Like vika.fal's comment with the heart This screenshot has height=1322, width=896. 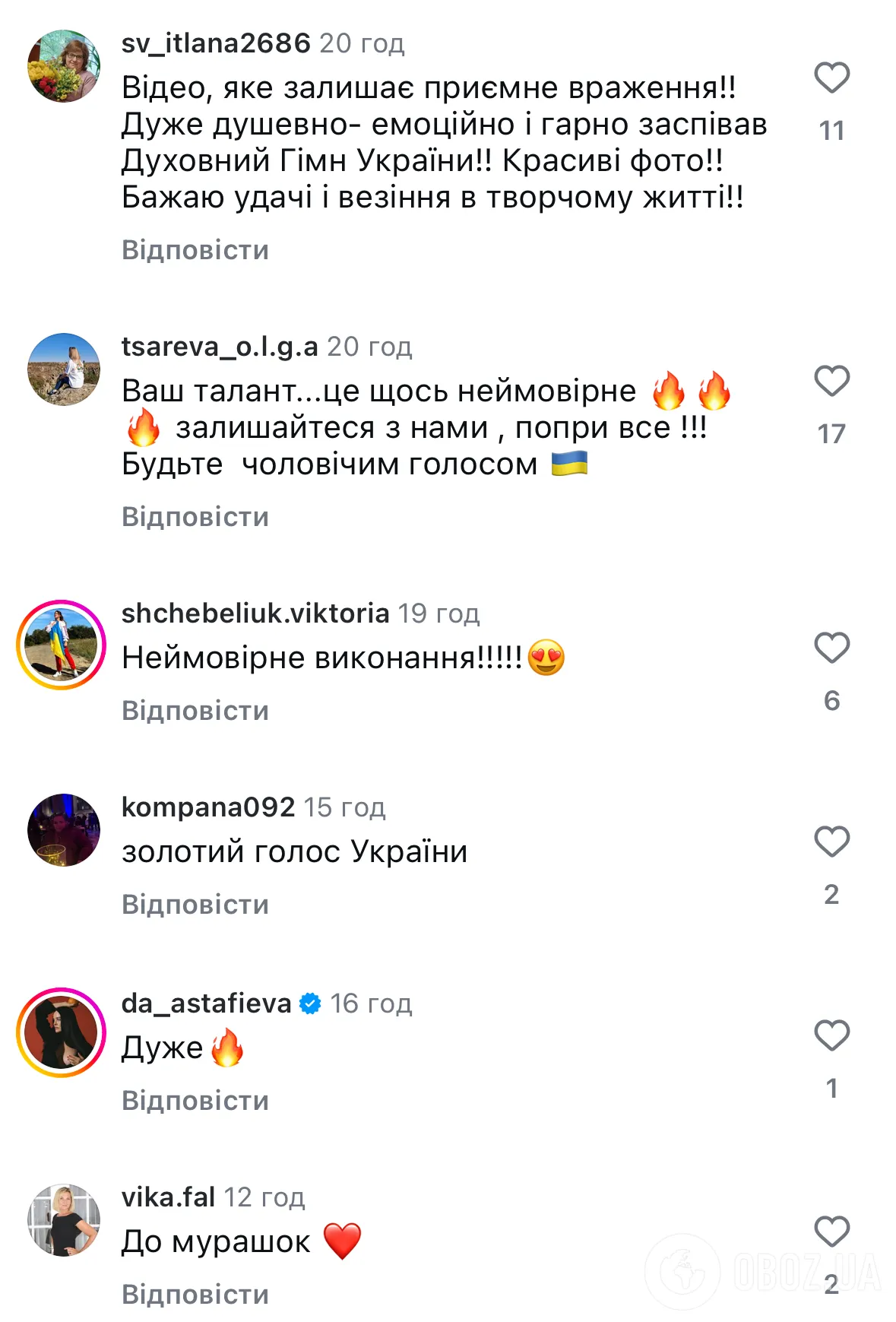tap(831, 1232)
